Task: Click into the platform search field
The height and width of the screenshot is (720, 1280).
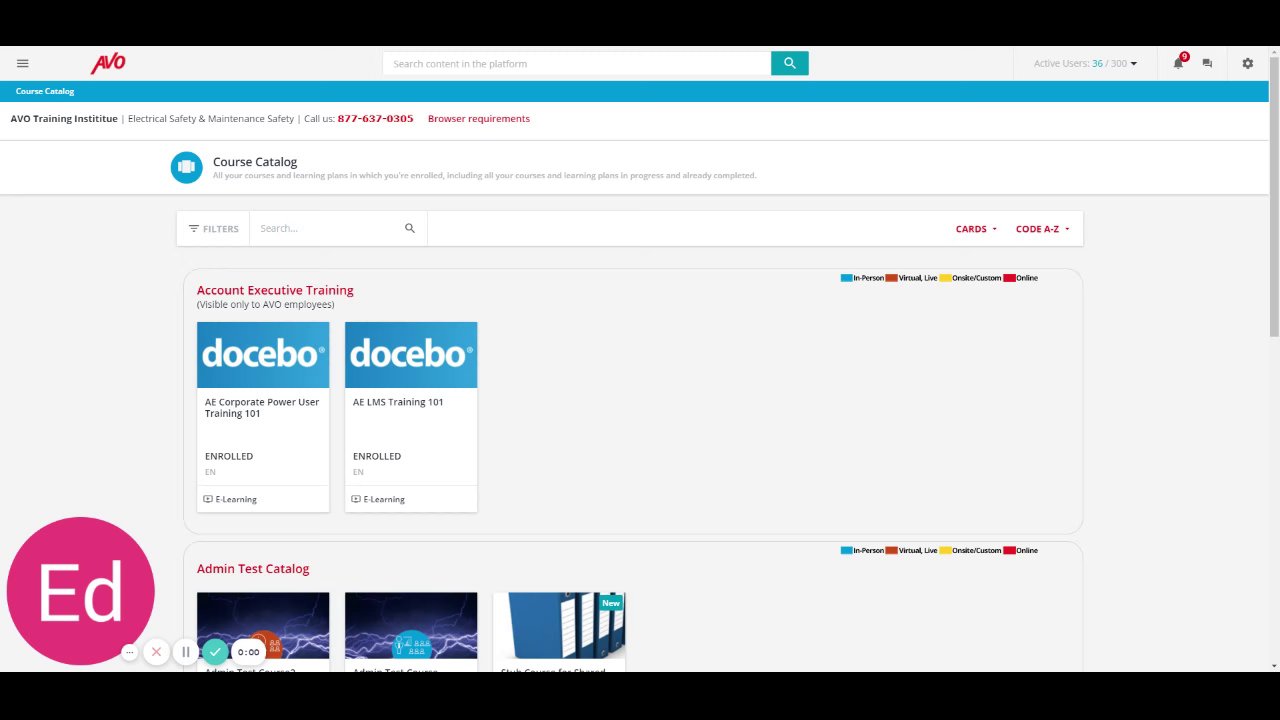Action: pyautogui.click(x=576, y=63)
